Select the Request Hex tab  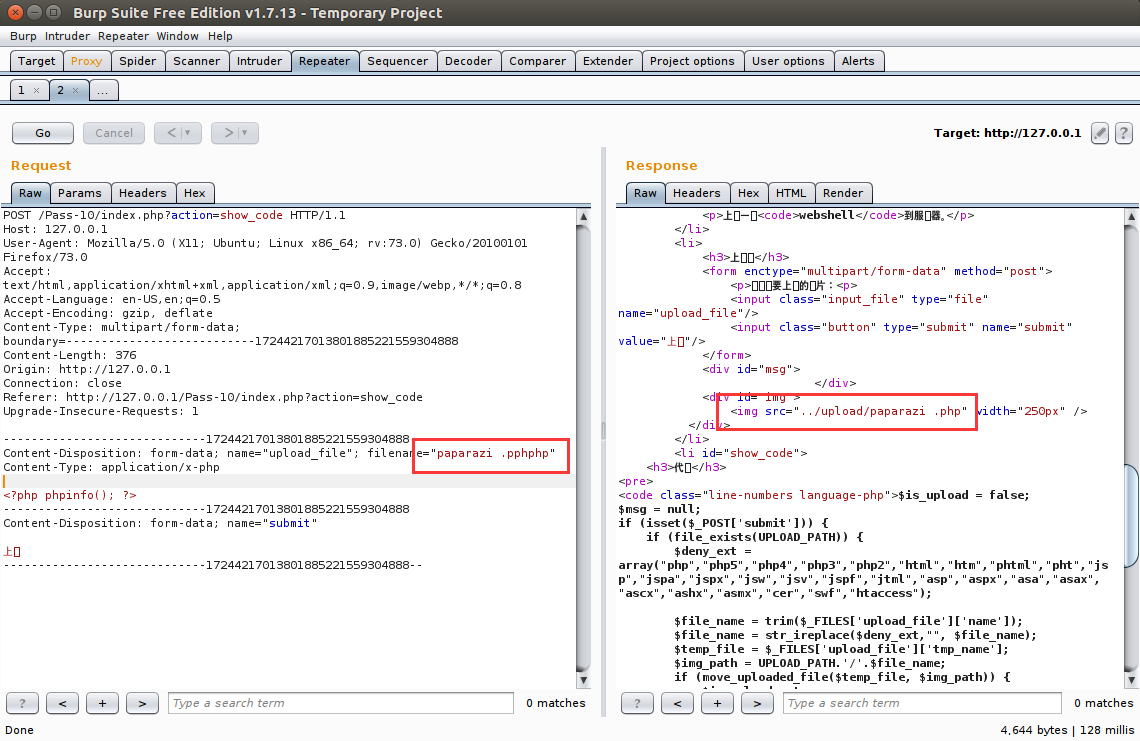tap(195, 193)
